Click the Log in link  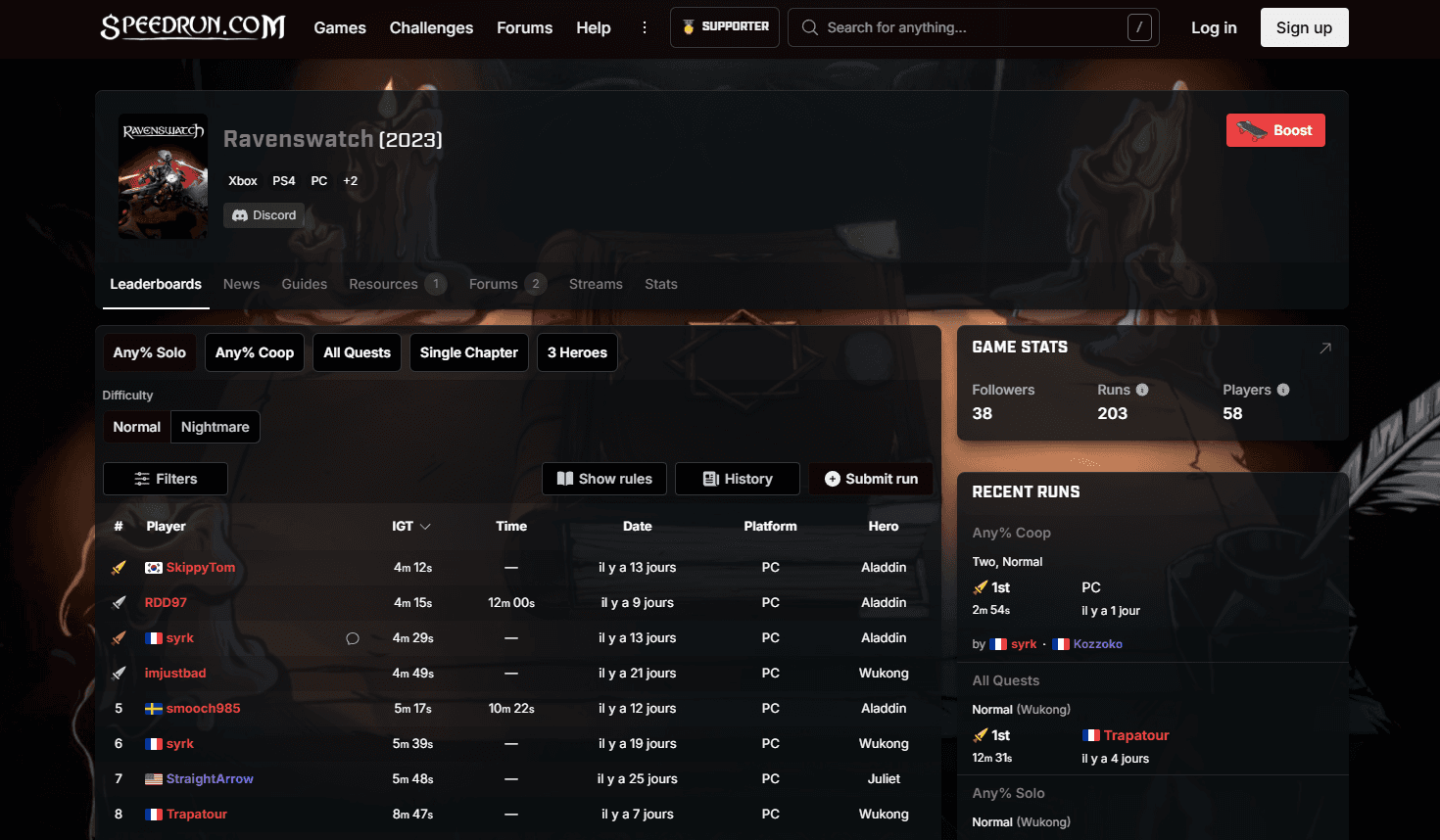tap(1214, 27)
